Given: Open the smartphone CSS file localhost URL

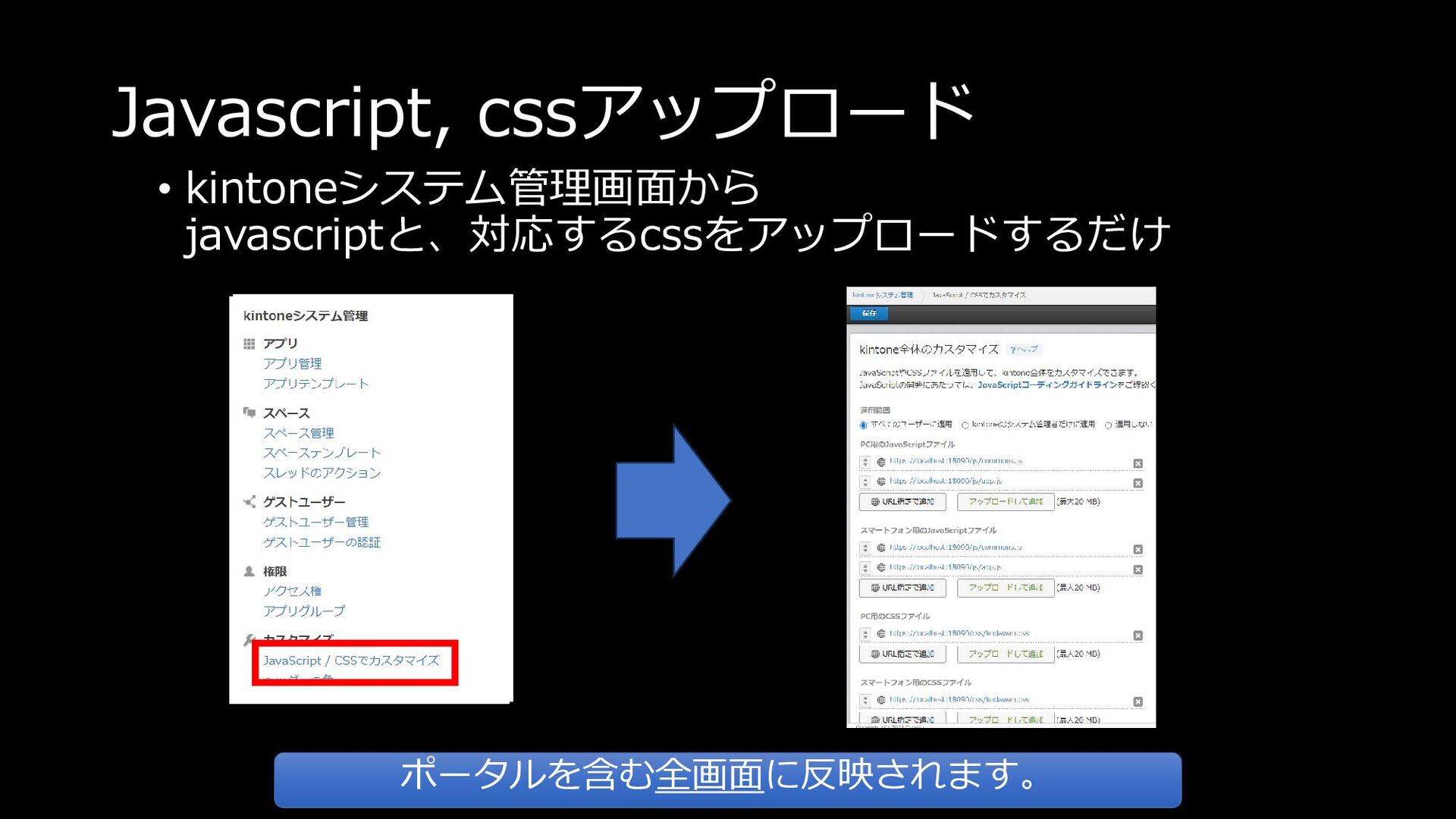Looking at the screenshot, I should [x=959, y=700].
